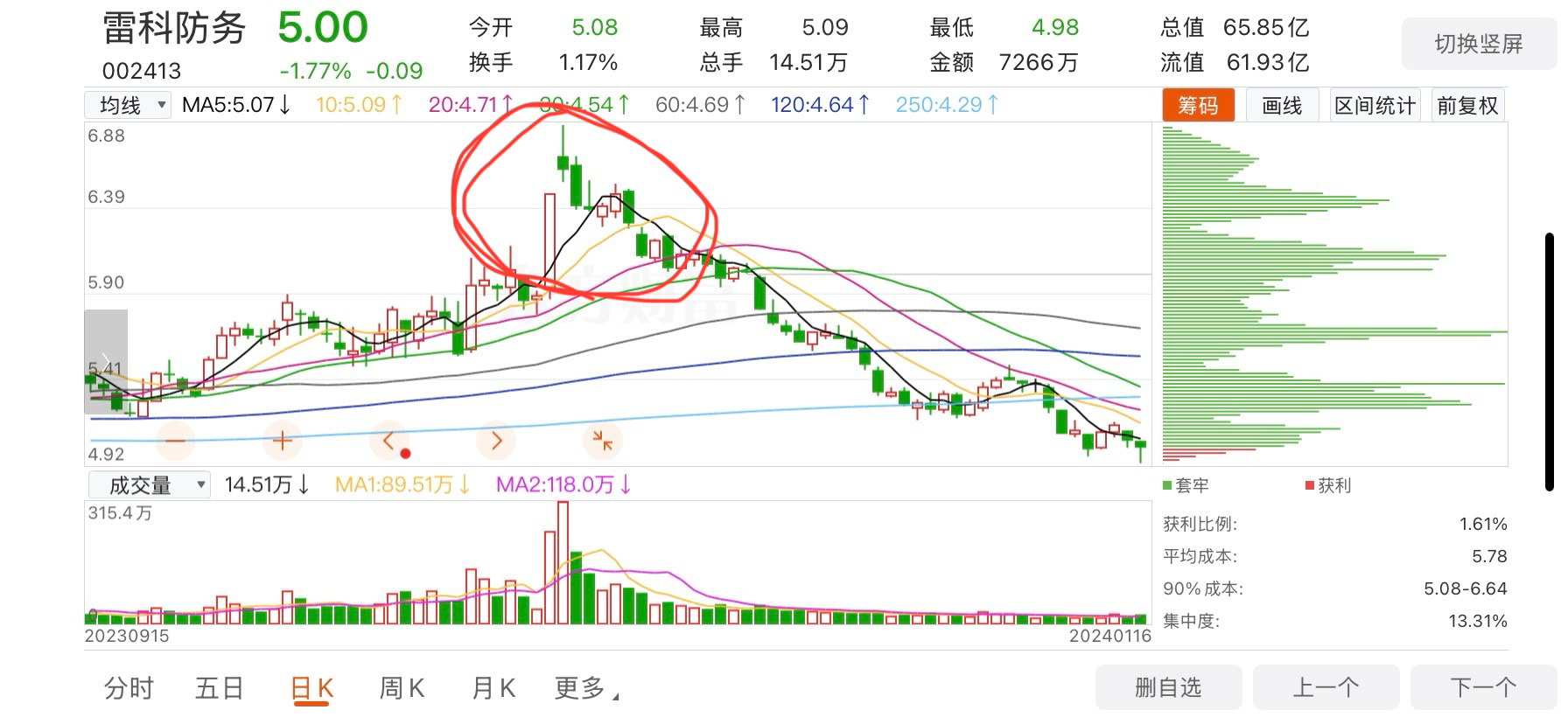The height and width of the screenshot is (724, 1568).
Task: Tap the gray MA60 4.69 label
Action: (701, 105)
